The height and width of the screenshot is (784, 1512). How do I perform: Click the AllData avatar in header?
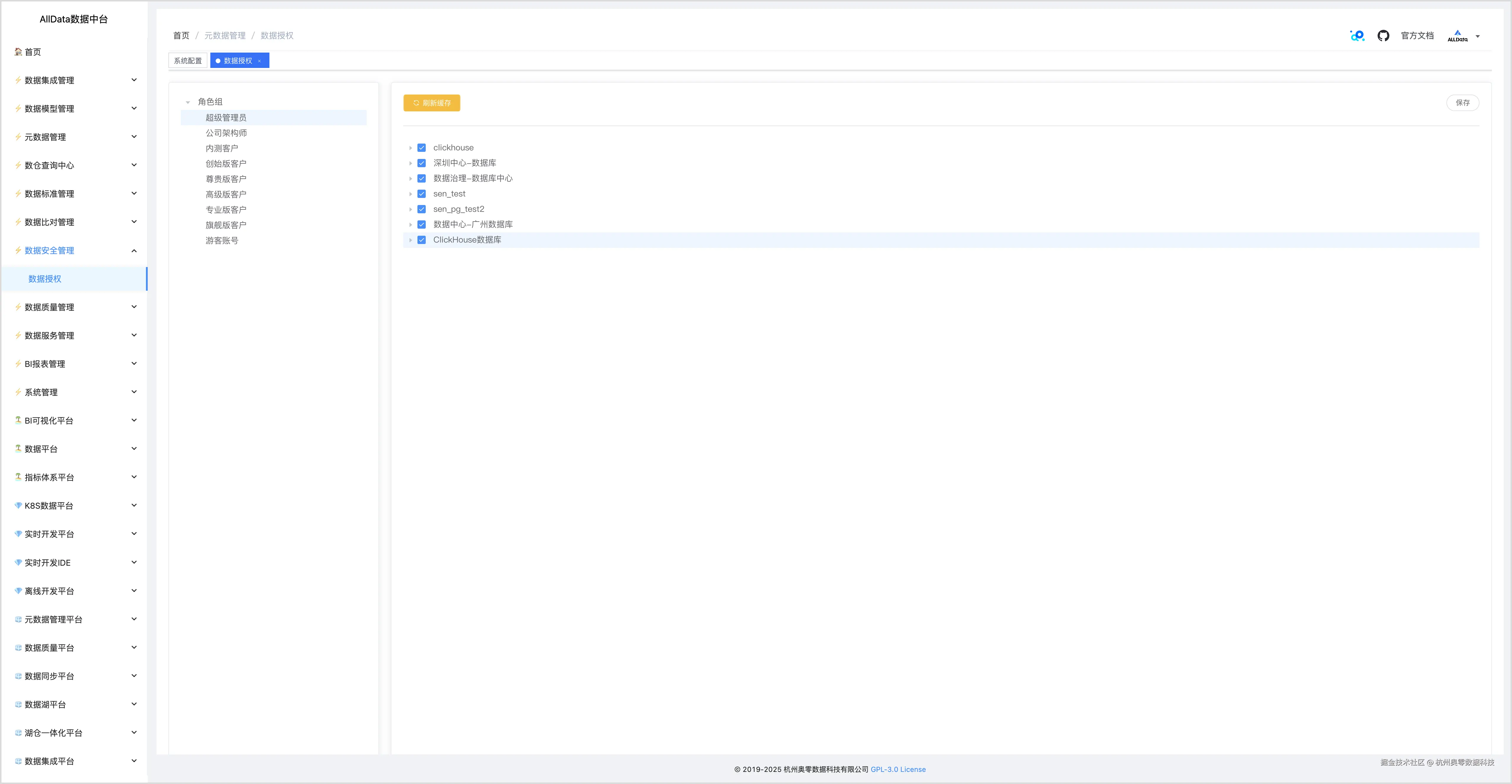coord(1457,36)
